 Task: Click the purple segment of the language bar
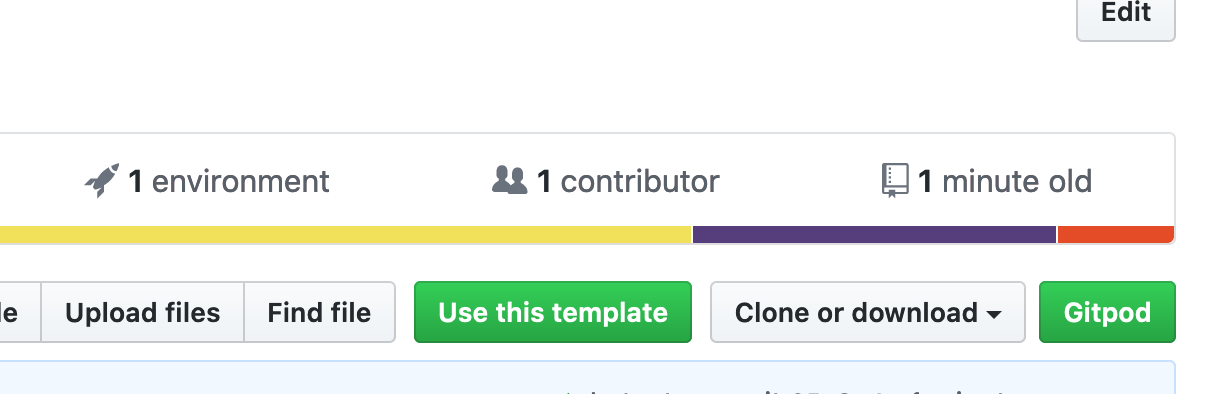click(874, 235)
